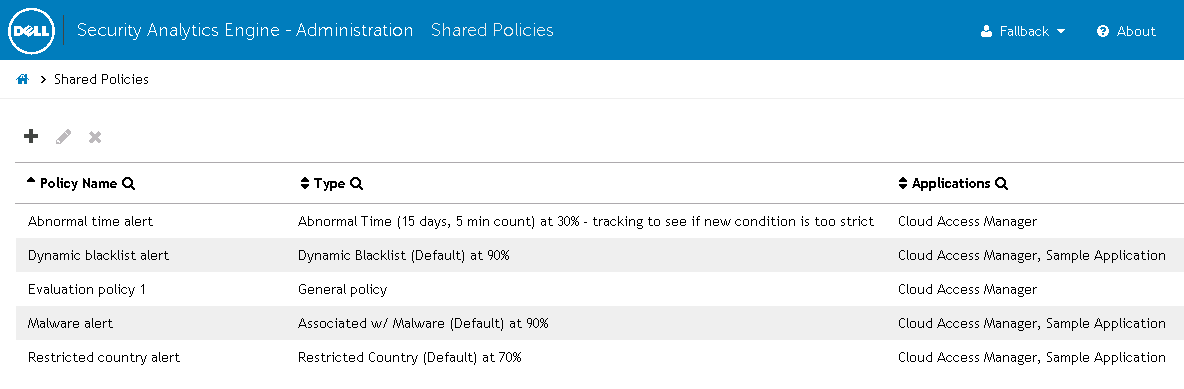Expand the Fallback user dropdown
Image resolution: width=1184 pixels, height=389 pixels.
click(1023, 31)
